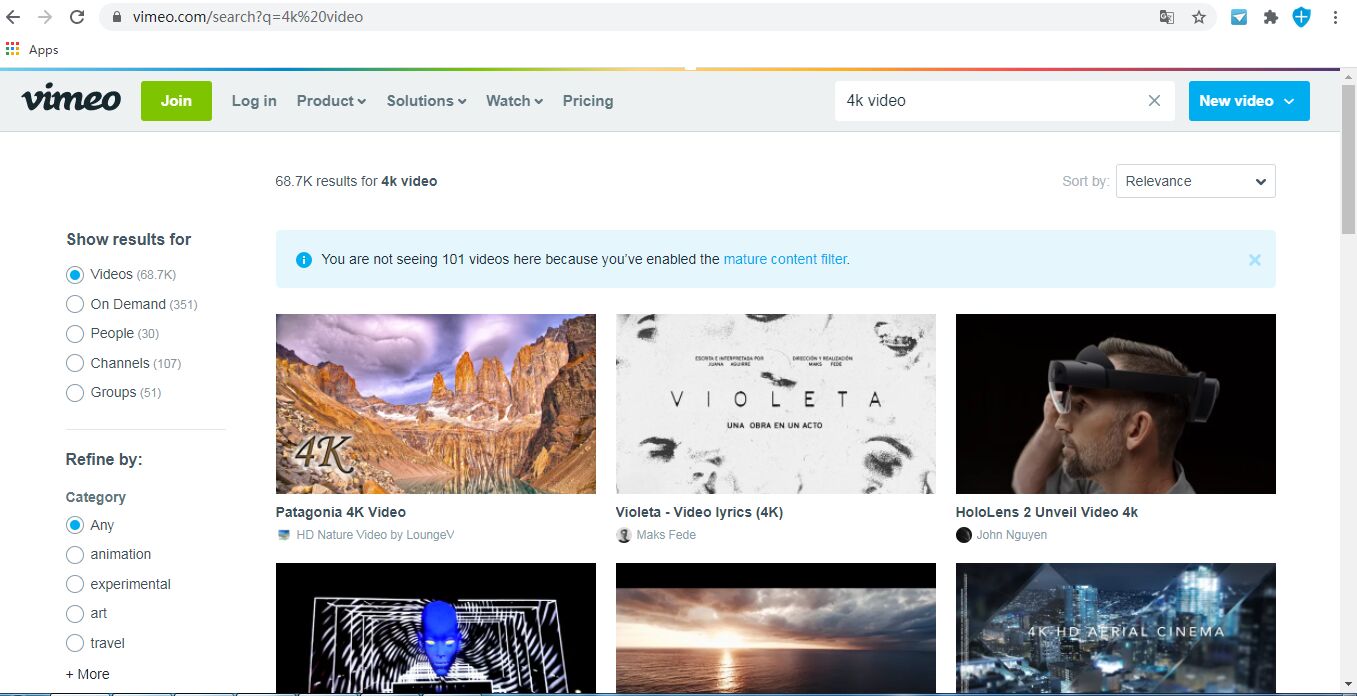
Task: Open Google Translate from the address bar
Action: (x=1166, y=16)
